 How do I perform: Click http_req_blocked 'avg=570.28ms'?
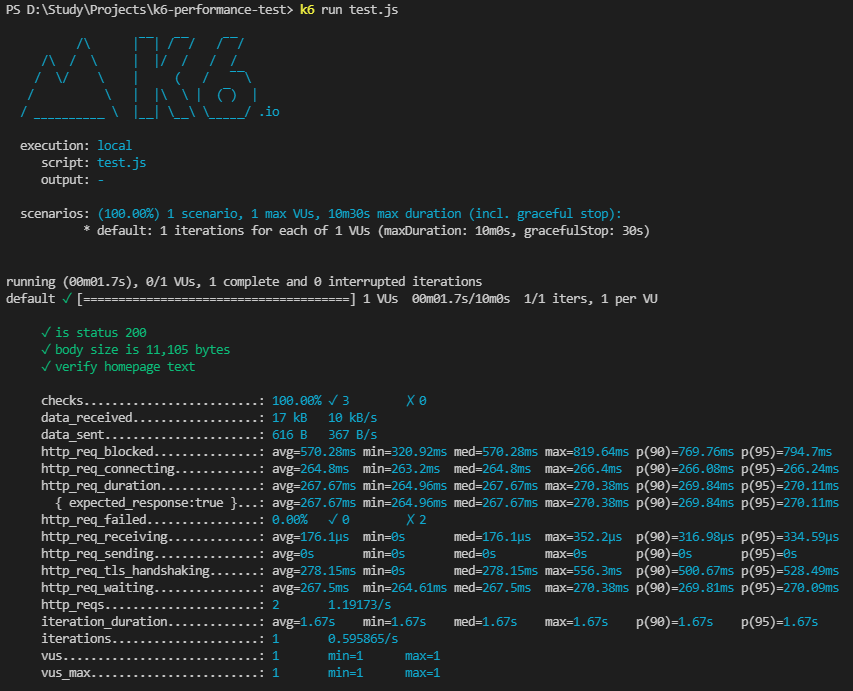point(314,452)
